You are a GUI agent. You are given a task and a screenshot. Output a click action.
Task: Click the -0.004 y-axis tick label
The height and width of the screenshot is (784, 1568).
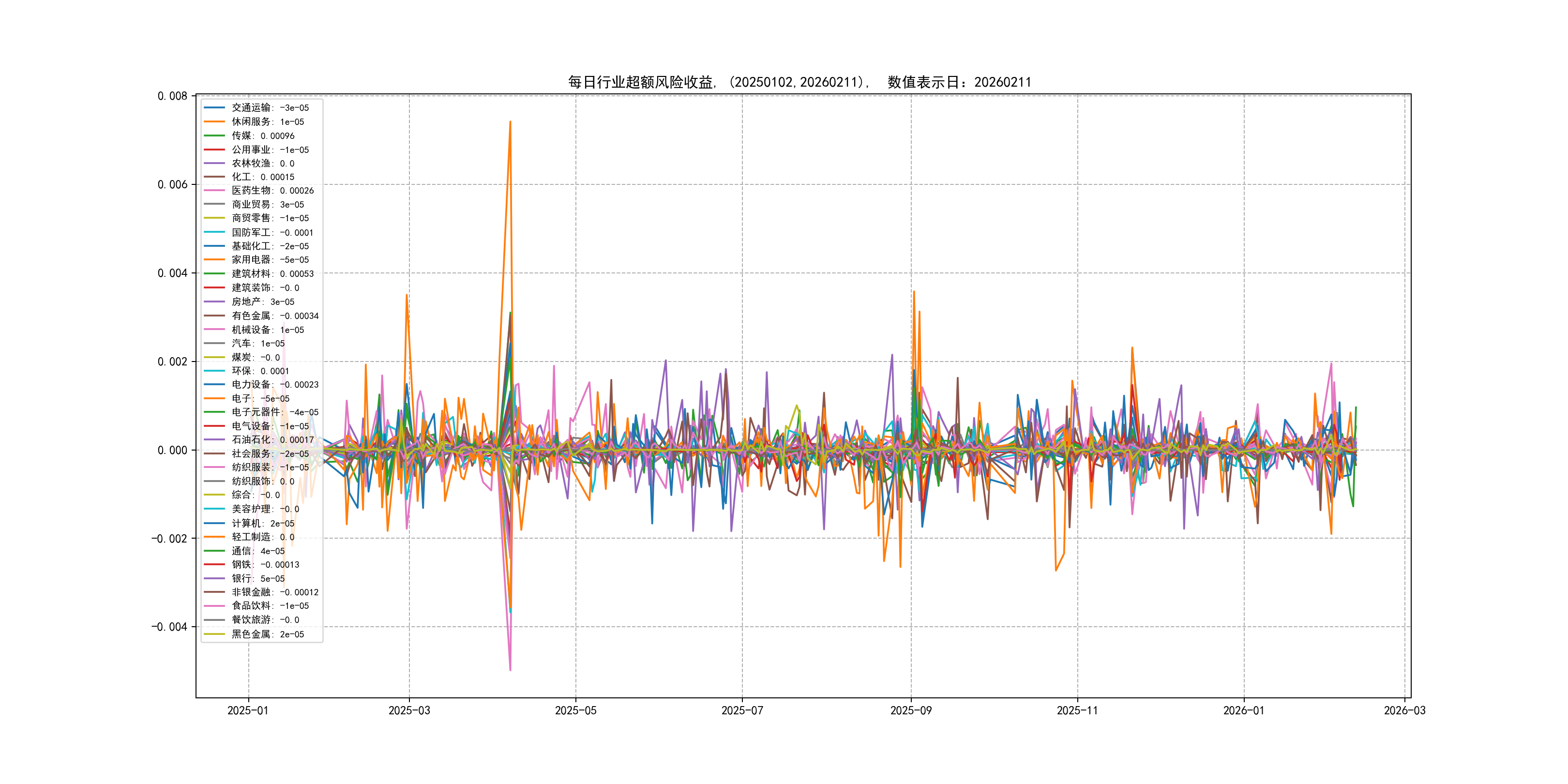[170, 627]
